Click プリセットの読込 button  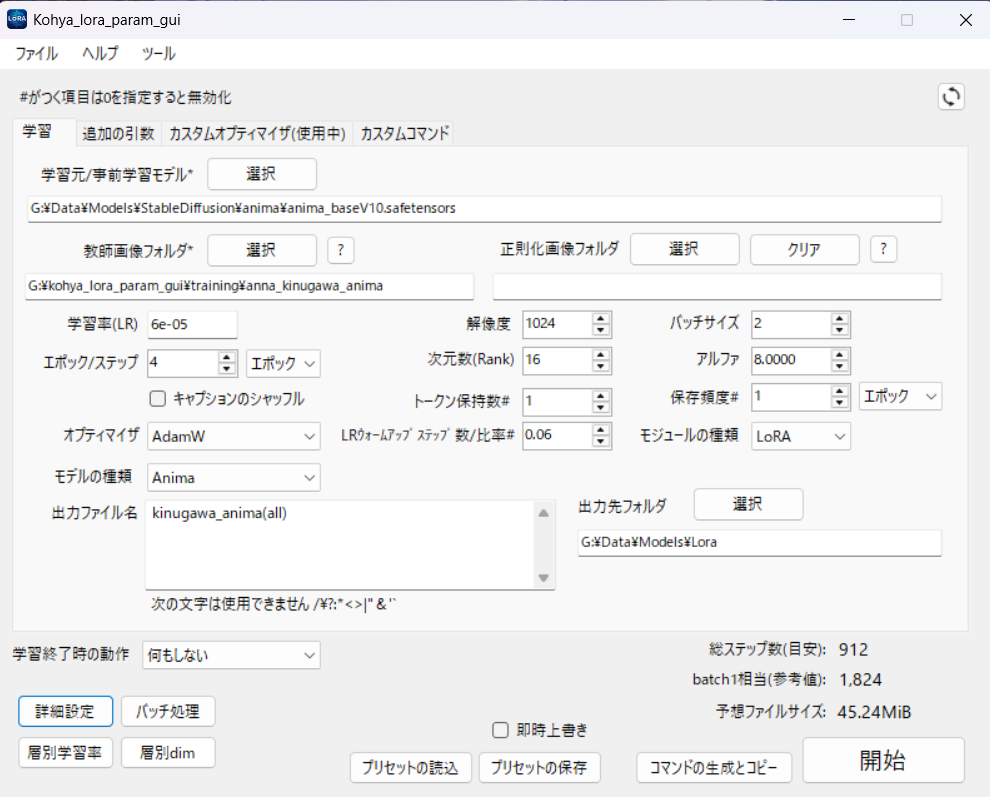point(410,768)
